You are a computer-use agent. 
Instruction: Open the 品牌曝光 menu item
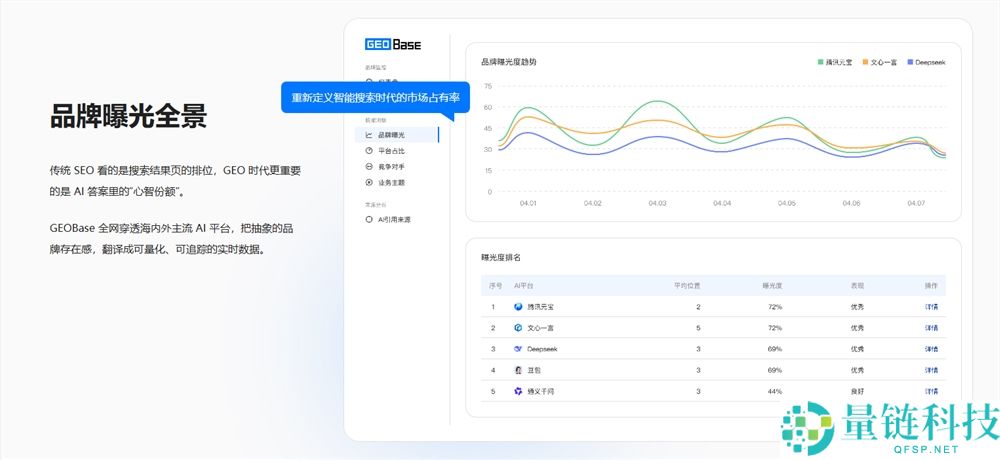[x=397, y=135]
